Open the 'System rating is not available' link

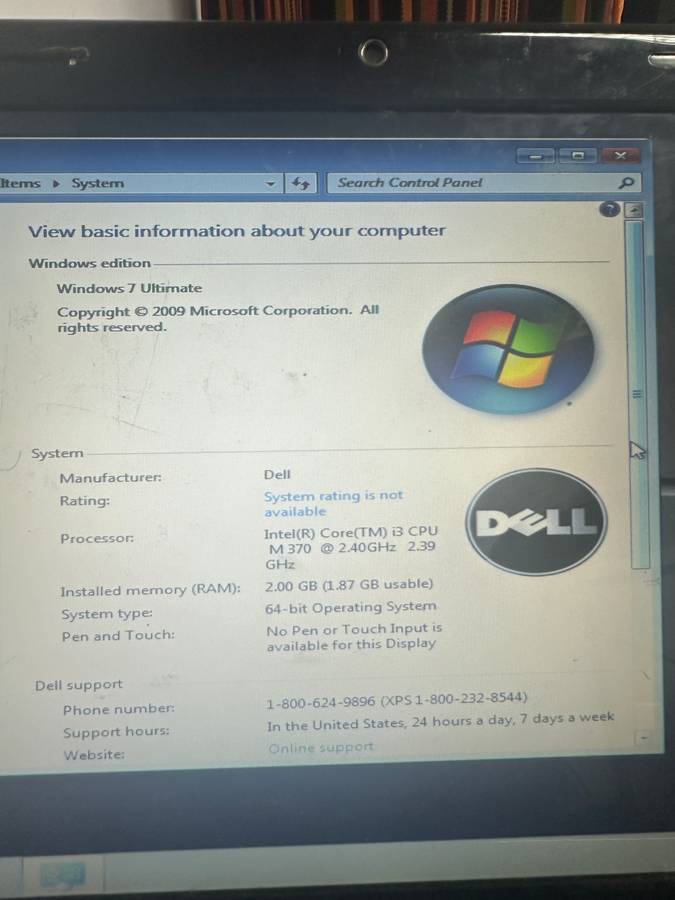333,503
